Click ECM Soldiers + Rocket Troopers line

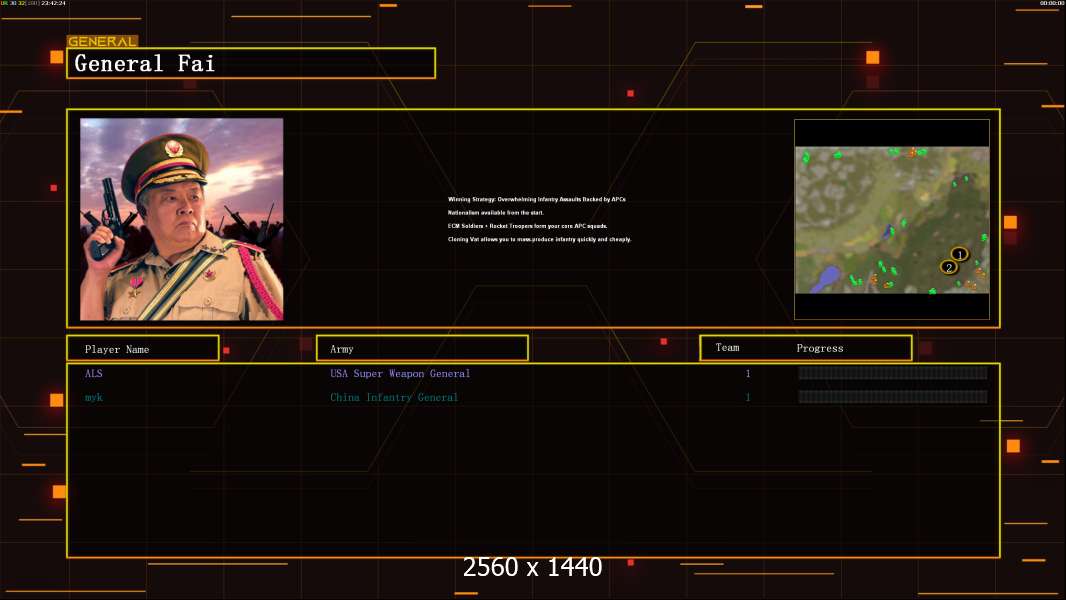click(x=528, y=226)
